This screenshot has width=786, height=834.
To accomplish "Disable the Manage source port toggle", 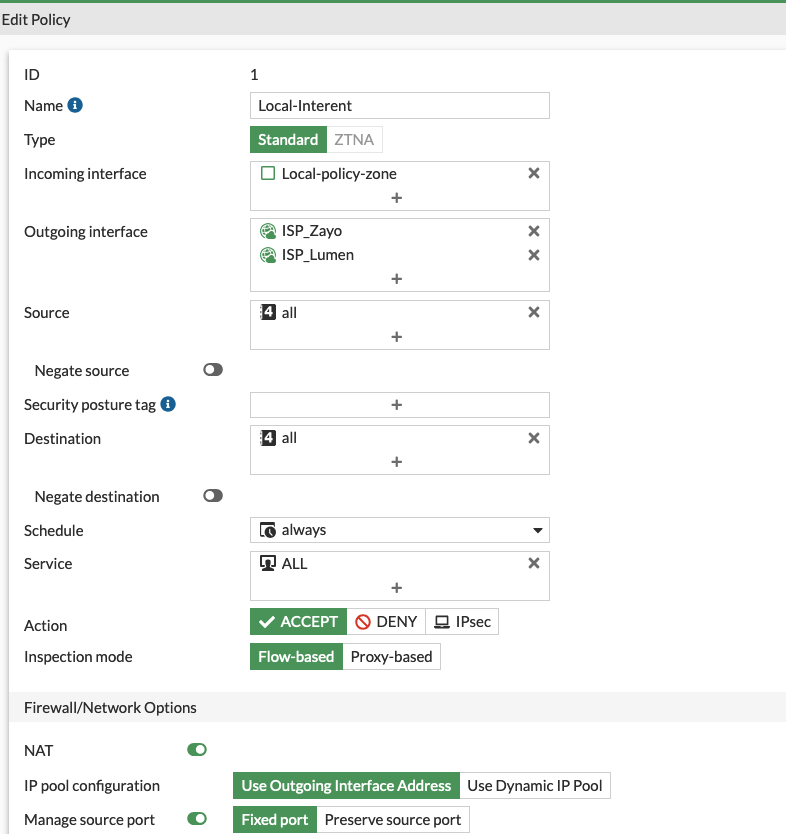I will click(x=197, y=820).
